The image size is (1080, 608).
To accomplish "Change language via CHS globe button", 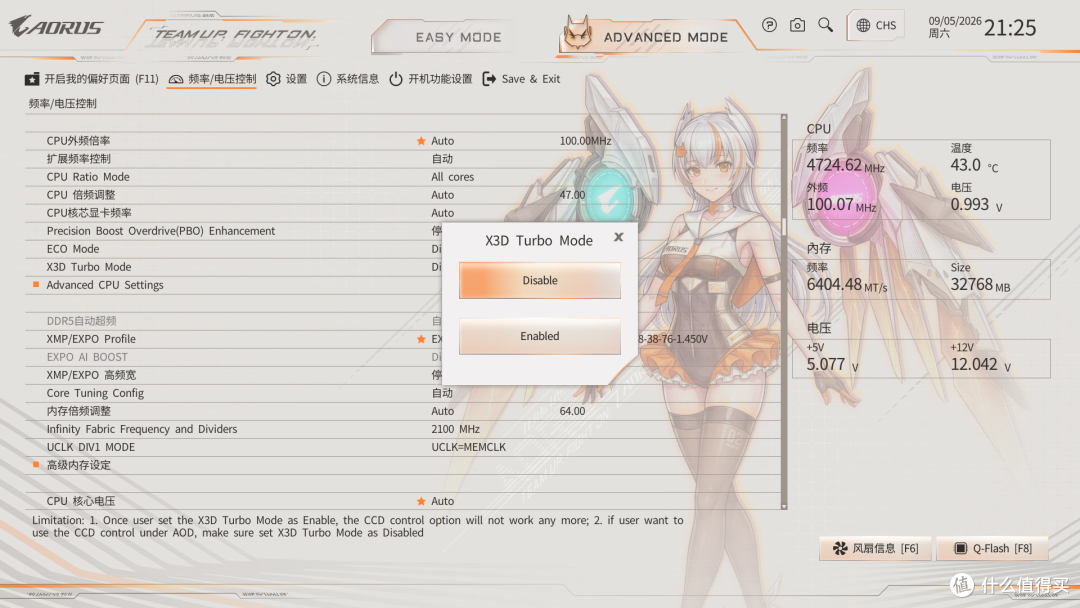I will pos(876,25).
